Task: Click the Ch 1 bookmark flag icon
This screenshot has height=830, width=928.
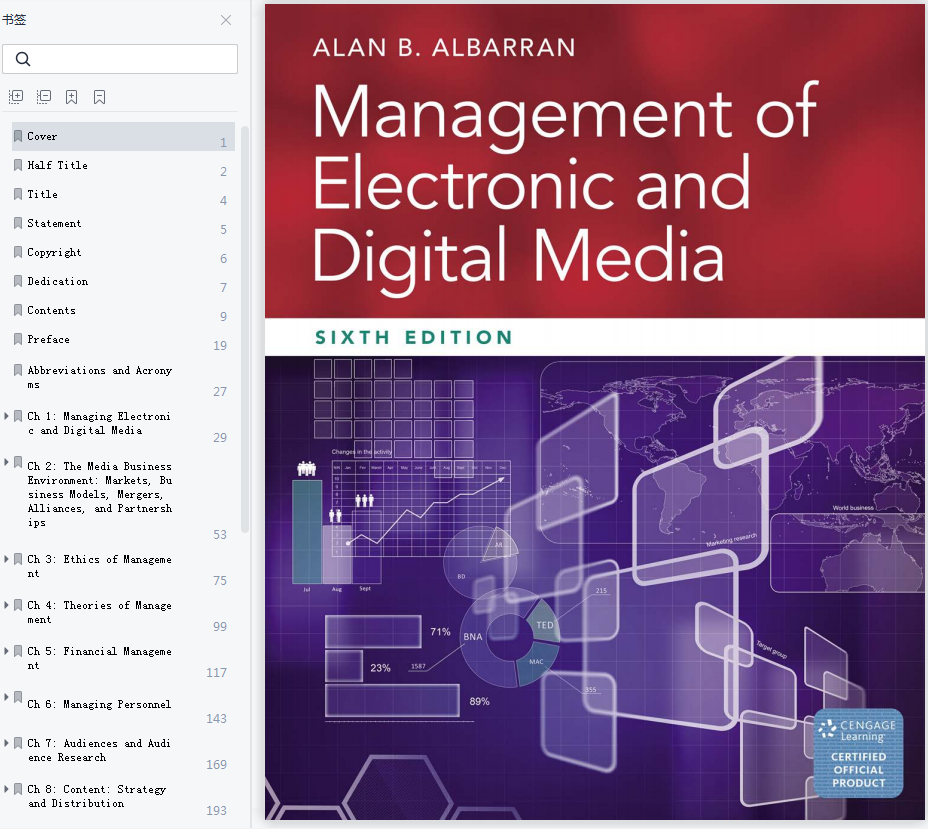Action: pos(18,416)
